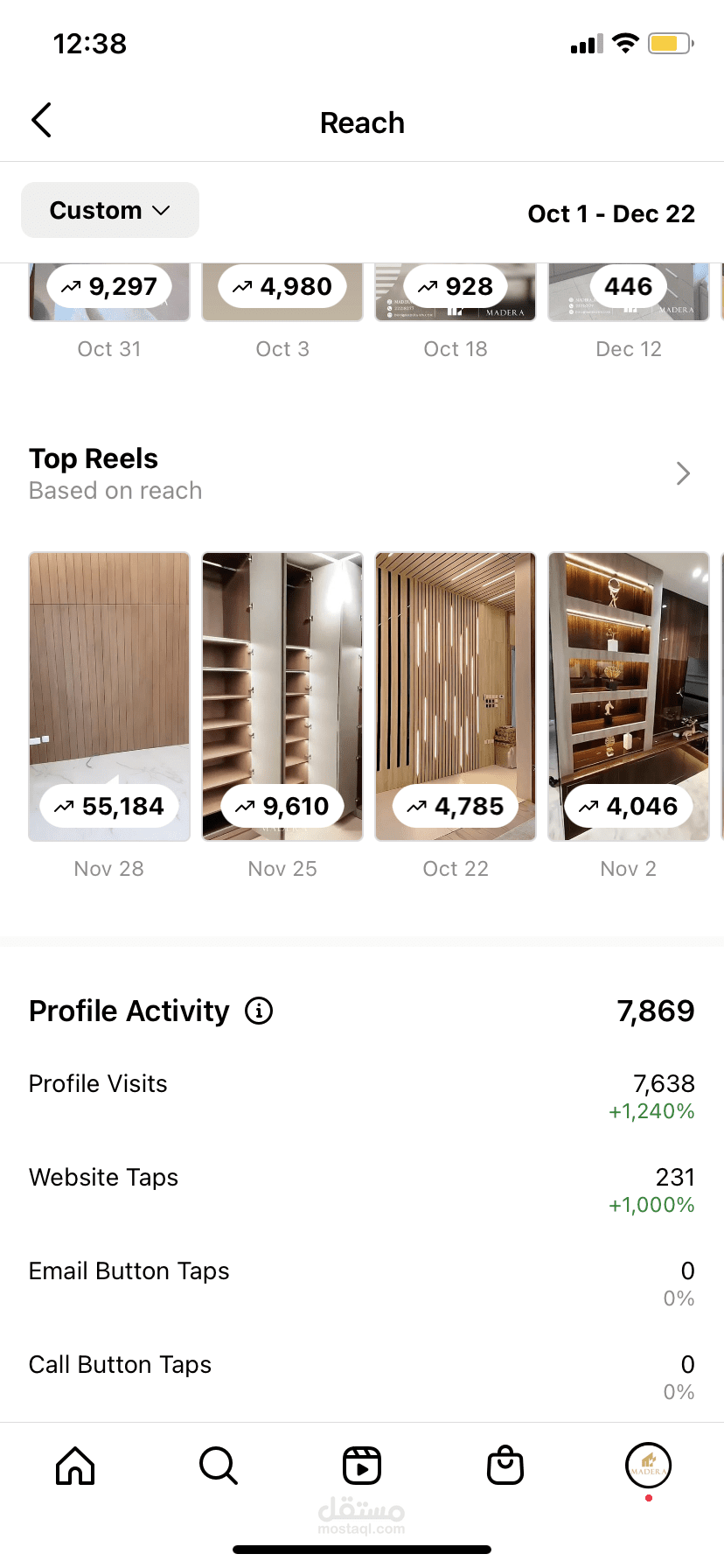Open the Reels tab icon
Screen dimensions: 724x1568
(362, 1466)
